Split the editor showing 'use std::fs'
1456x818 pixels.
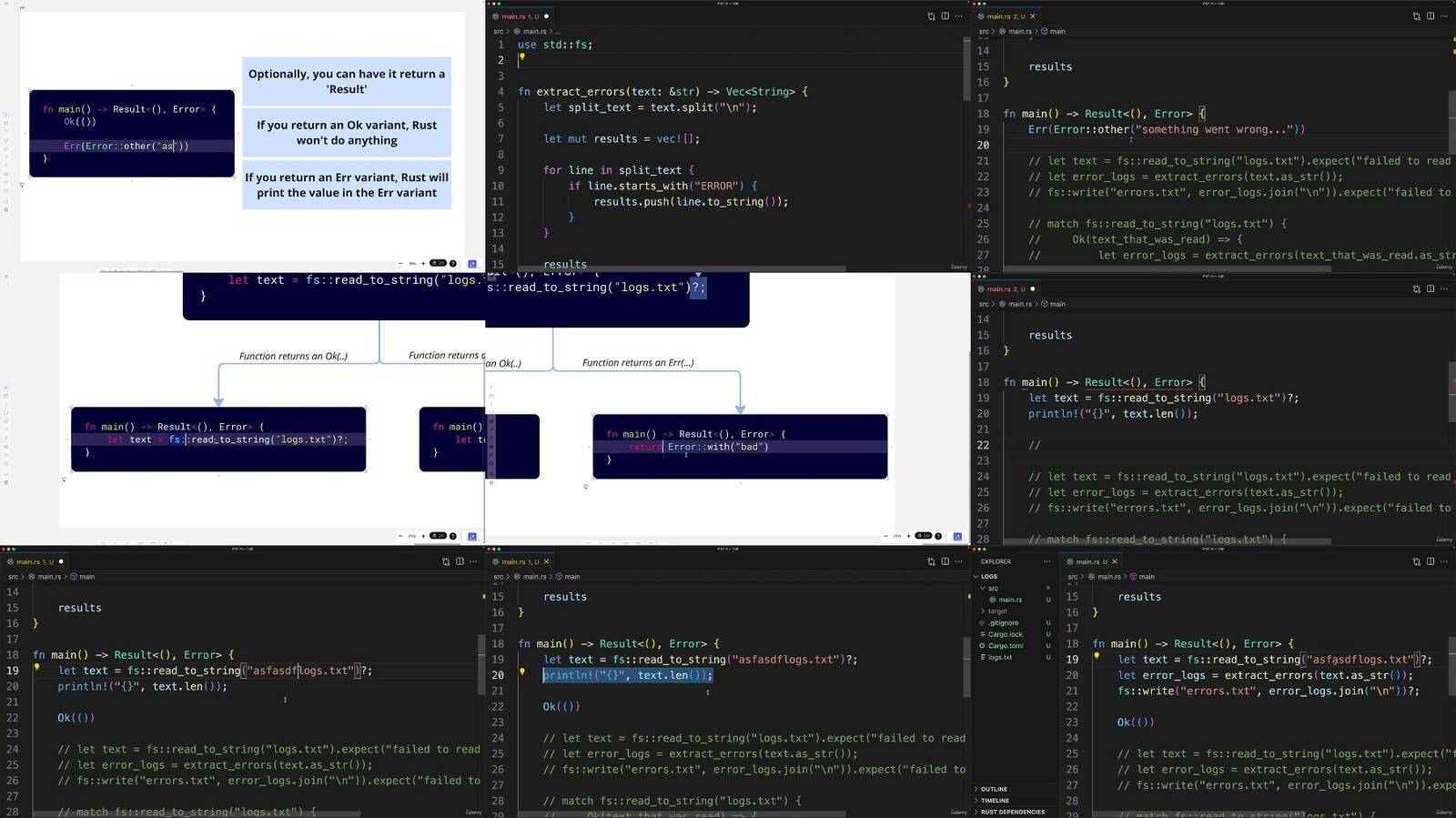[945, 16]
